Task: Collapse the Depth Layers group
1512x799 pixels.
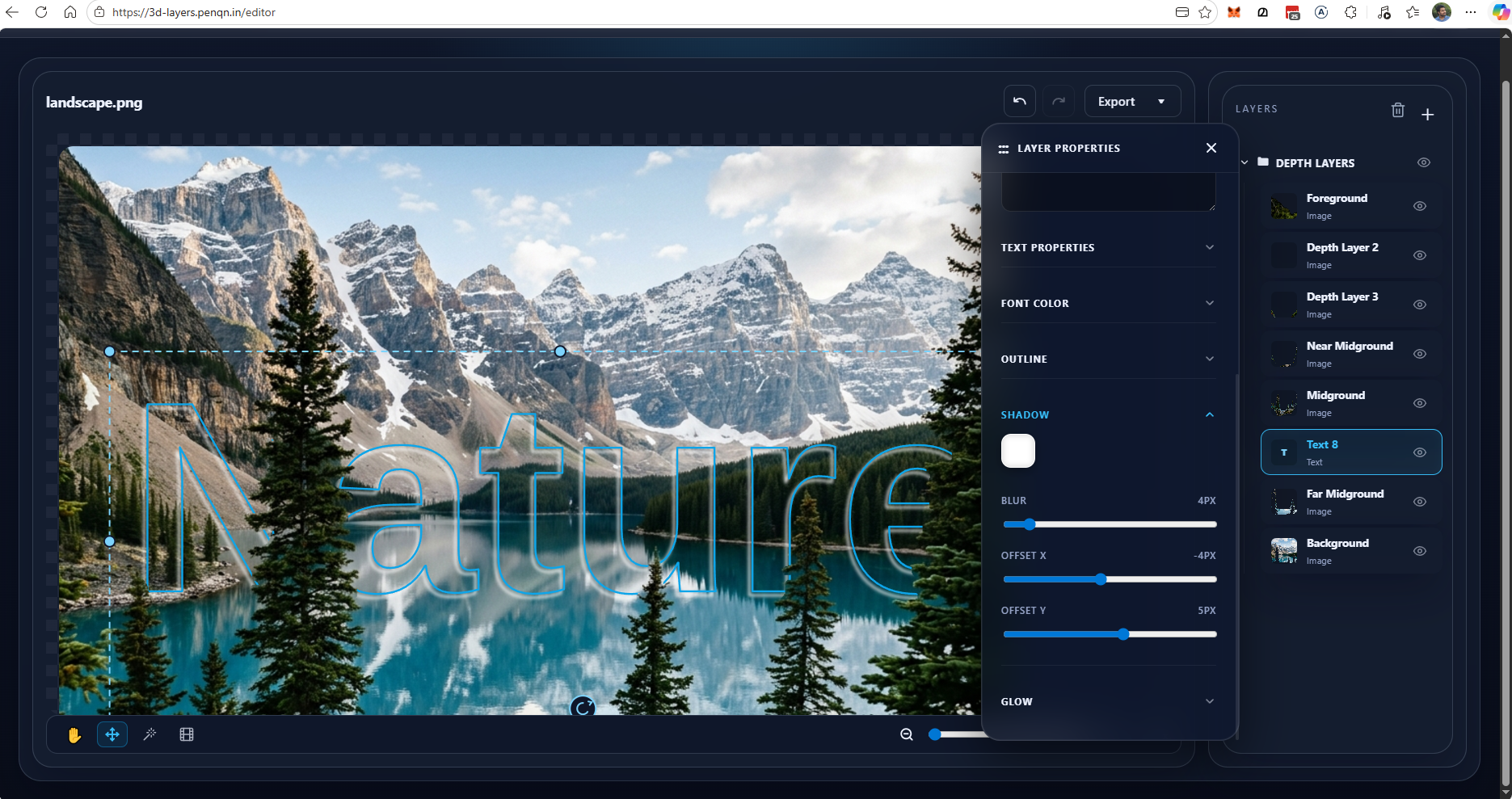Action: (x=1245, y=162)
